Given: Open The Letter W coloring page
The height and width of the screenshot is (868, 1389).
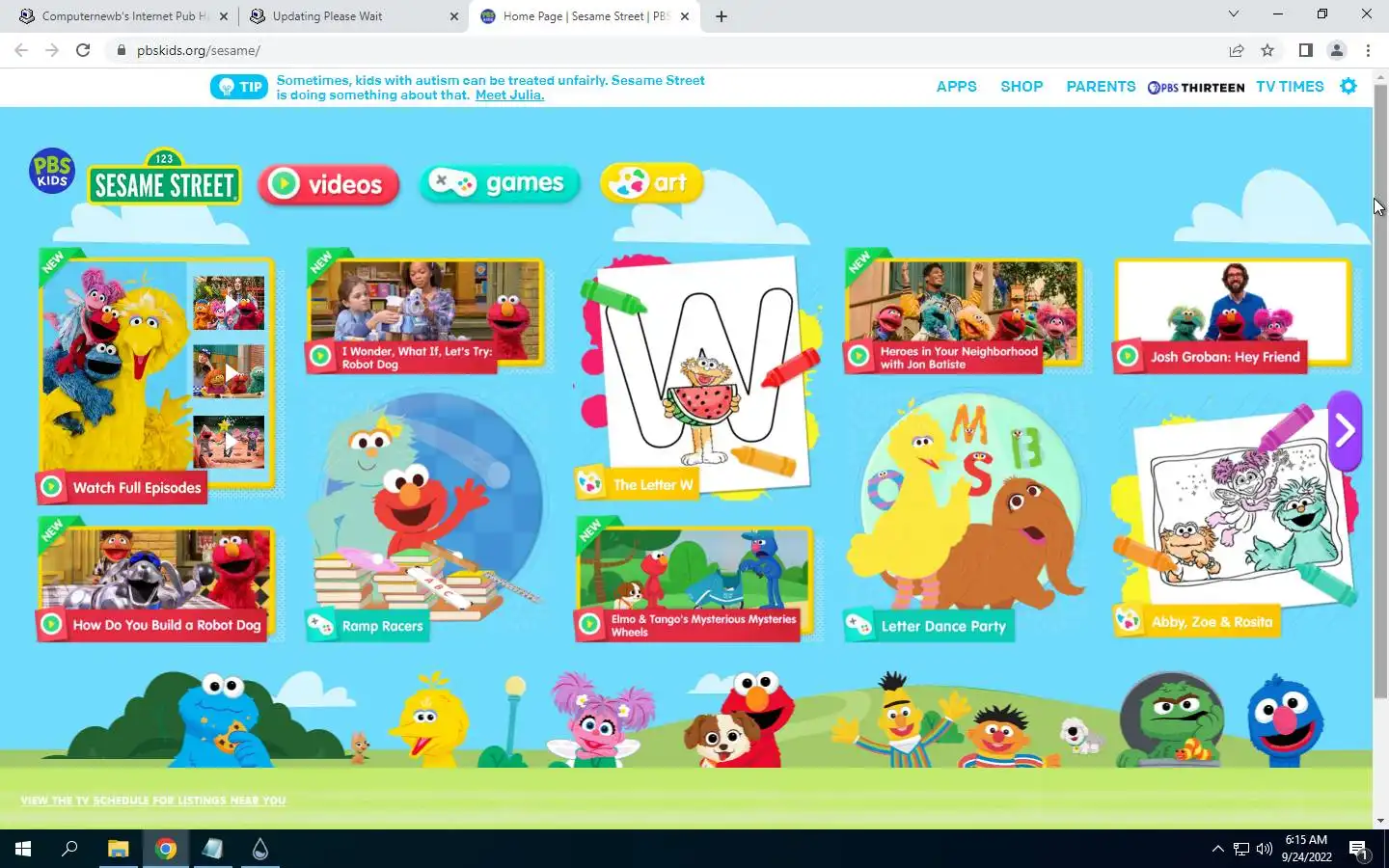Looking at the screenshot, I should tap(697, 376).
